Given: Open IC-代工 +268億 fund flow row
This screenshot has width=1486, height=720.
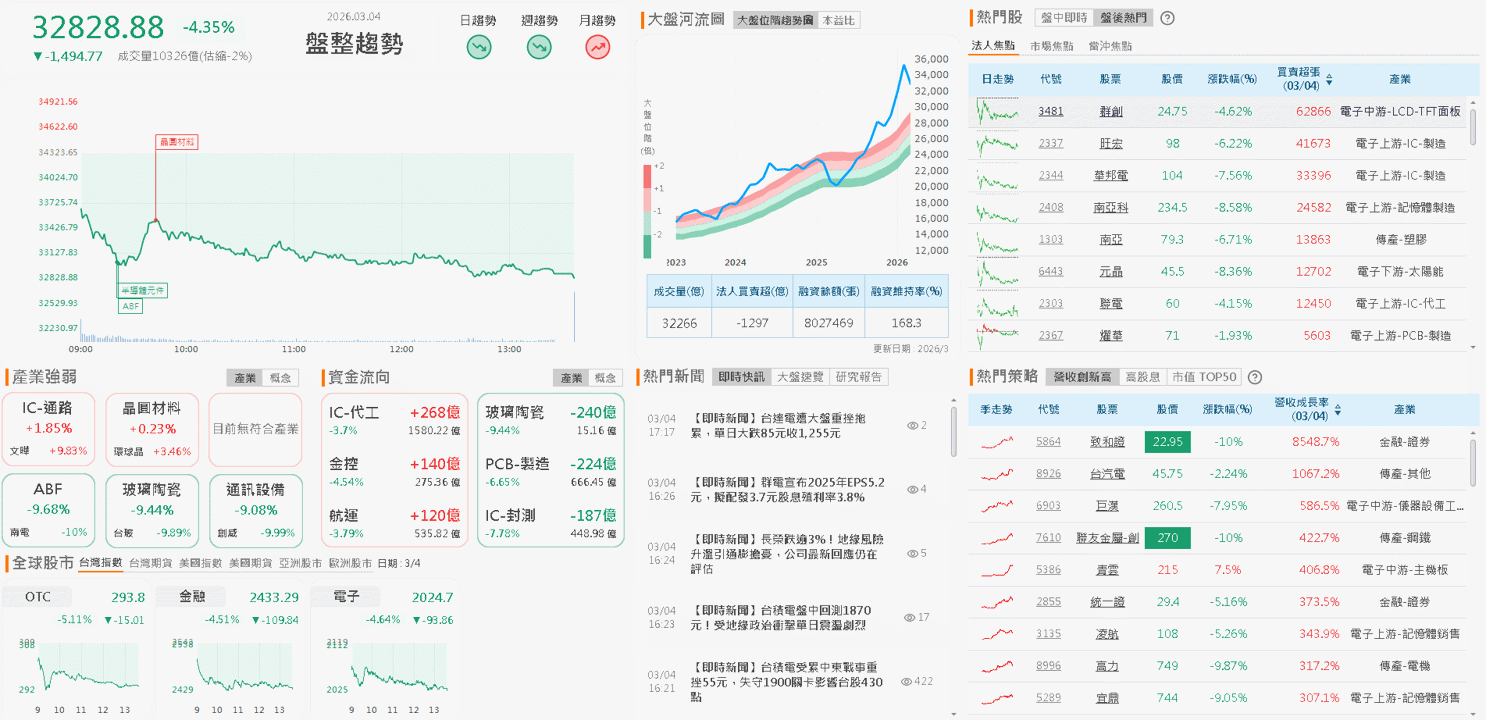Looking at the screenshot, I should [x=395, y=420].
